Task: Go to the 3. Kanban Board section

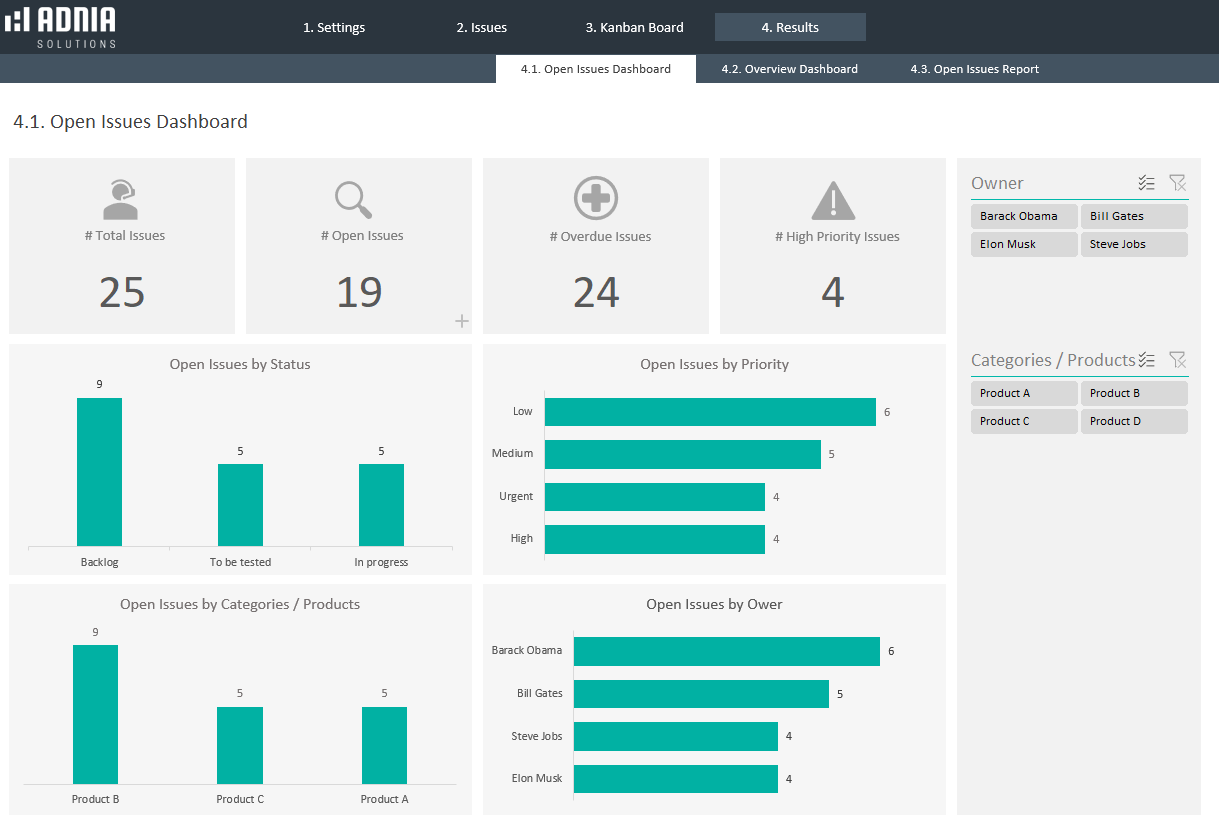Action: tap(634, 27)
